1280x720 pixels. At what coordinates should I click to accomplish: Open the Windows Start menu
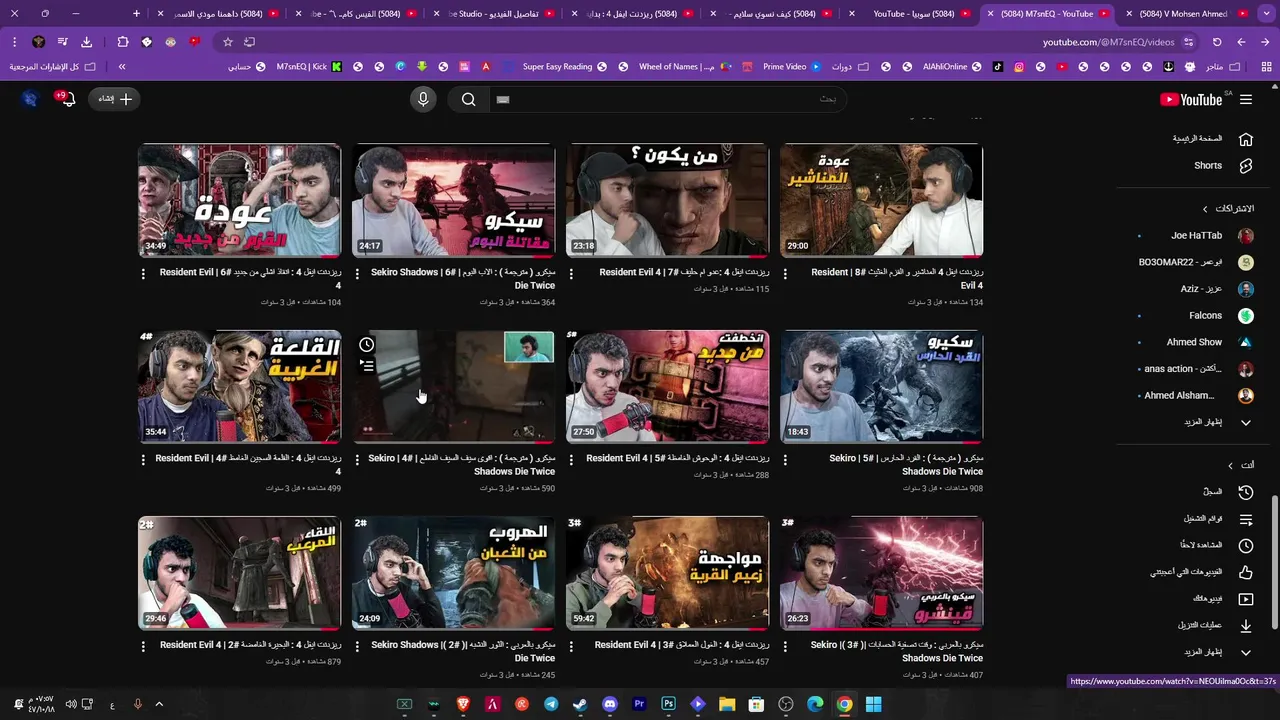(x=873, y=704)
